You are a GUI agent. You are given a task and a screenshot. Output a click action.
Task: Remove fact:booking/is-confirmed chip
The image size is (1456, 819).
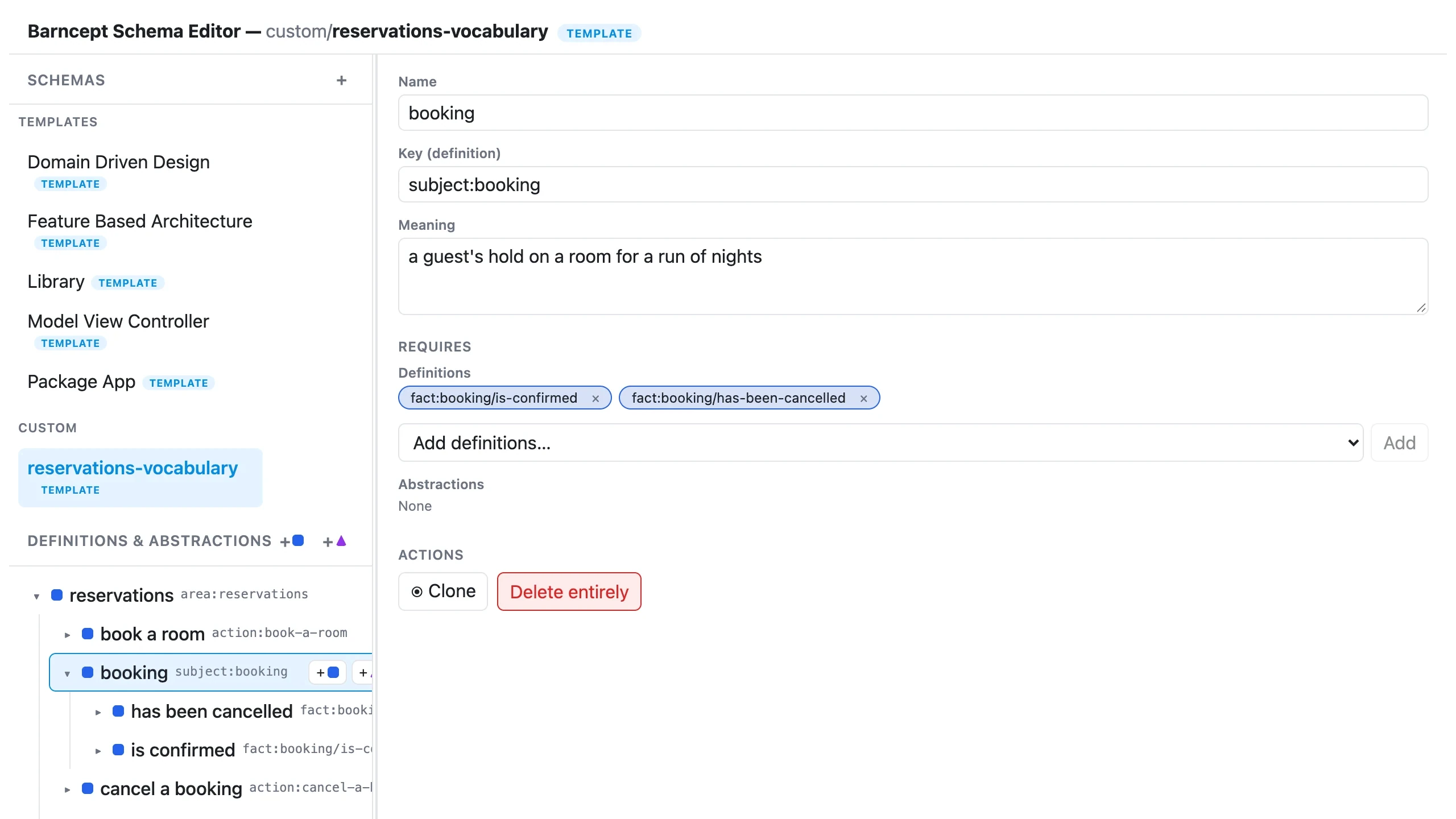click(x=595, y=398)
